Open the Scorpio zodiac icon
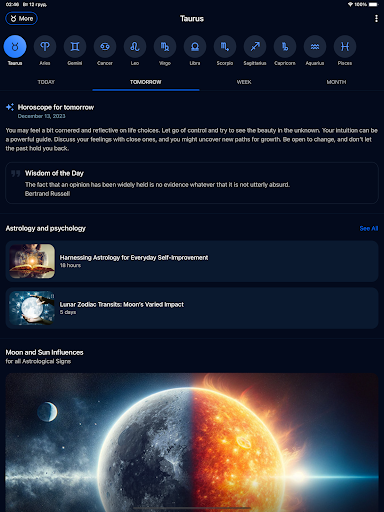The height and width of the screenshot is (512, 384). pyautogui.click(x=225, y=46)
